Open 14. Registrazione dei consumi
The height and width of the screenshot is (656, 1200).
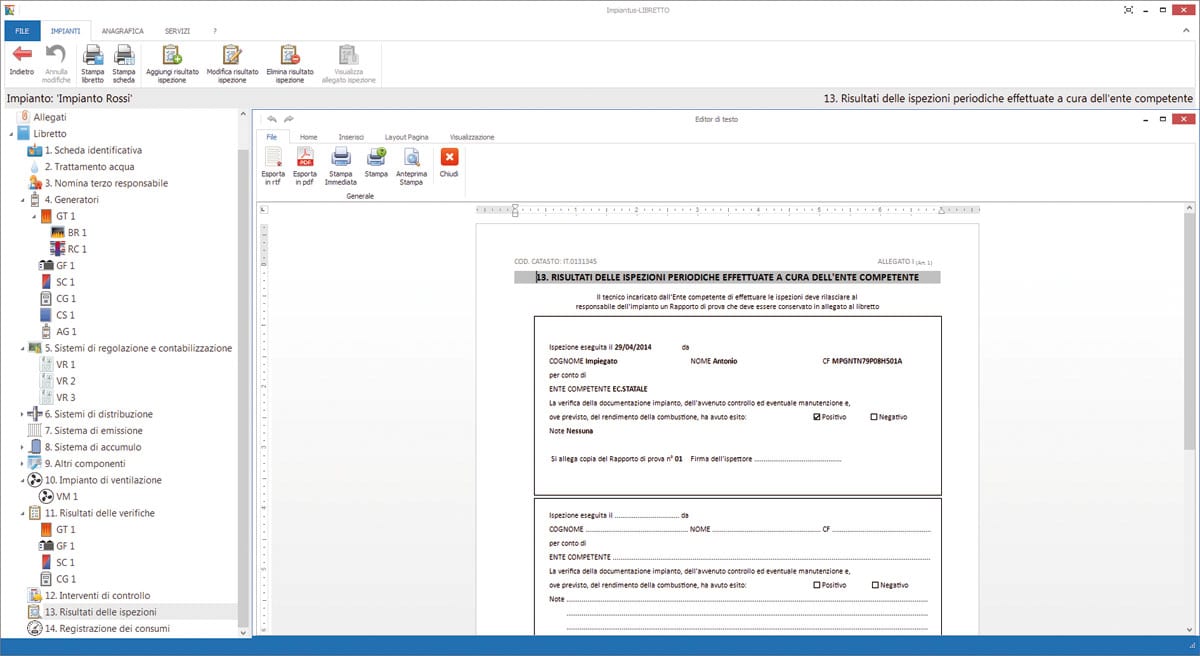tap(98, 629)
